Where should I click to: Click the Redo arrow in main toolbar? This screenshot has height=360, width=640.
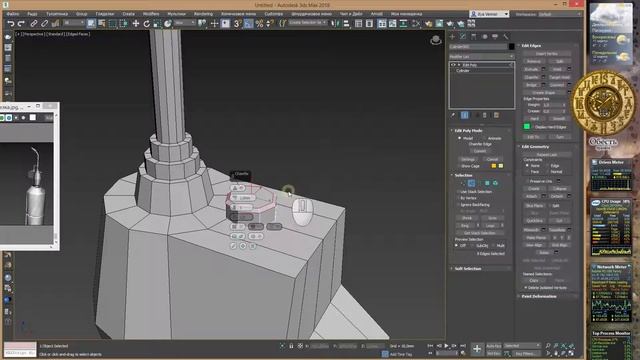pos(21,24)
